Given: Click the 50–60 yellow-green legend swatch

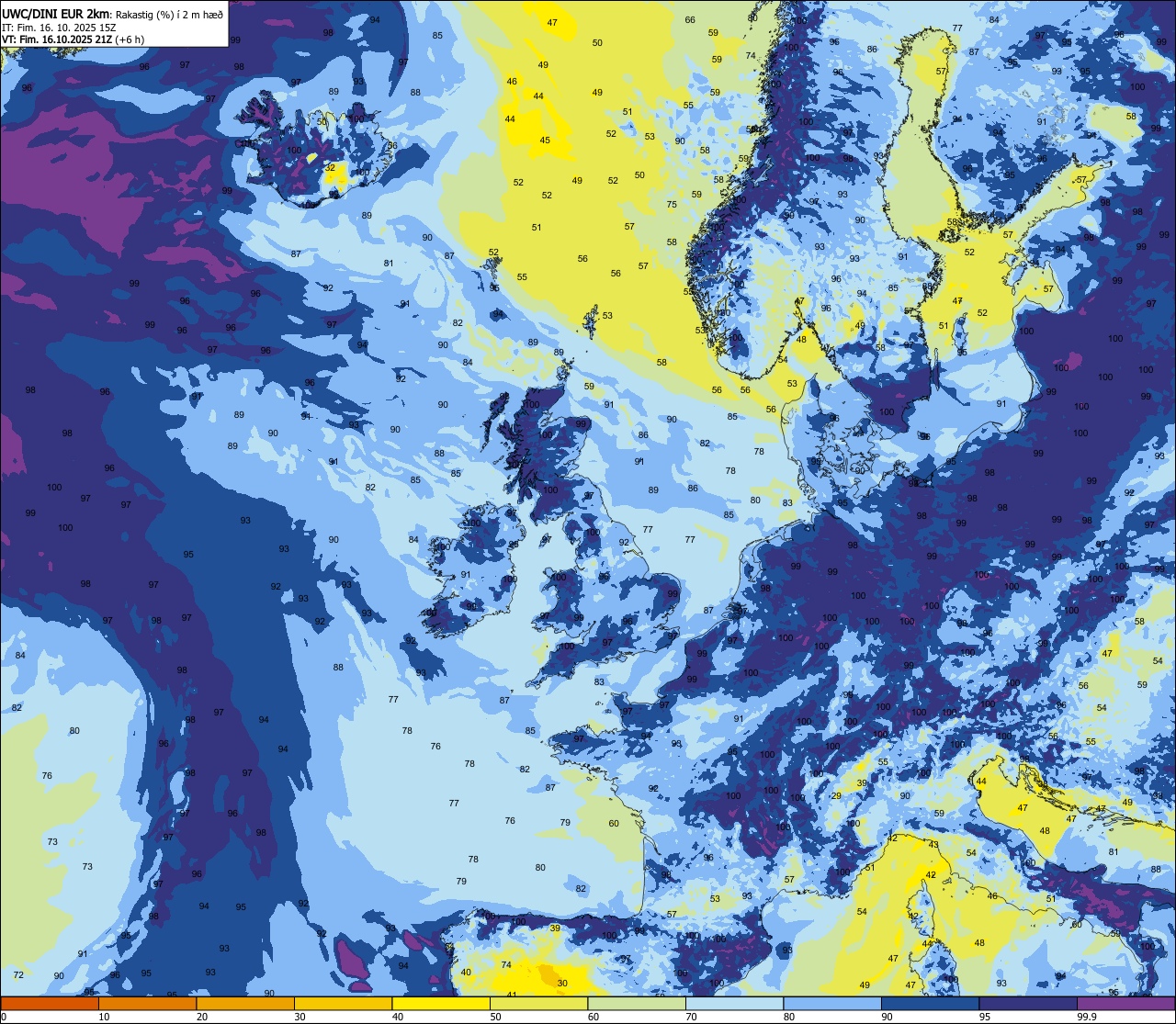Looking at the screenshot, I should [x=538, y=1004].
